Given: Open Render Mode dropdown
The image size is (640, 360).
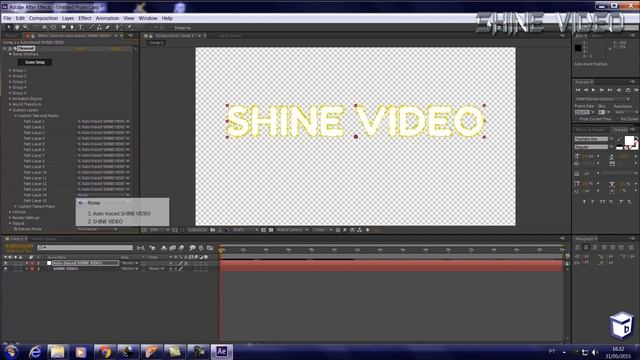Looking at the screenshot, I should [x=97, y=229].
